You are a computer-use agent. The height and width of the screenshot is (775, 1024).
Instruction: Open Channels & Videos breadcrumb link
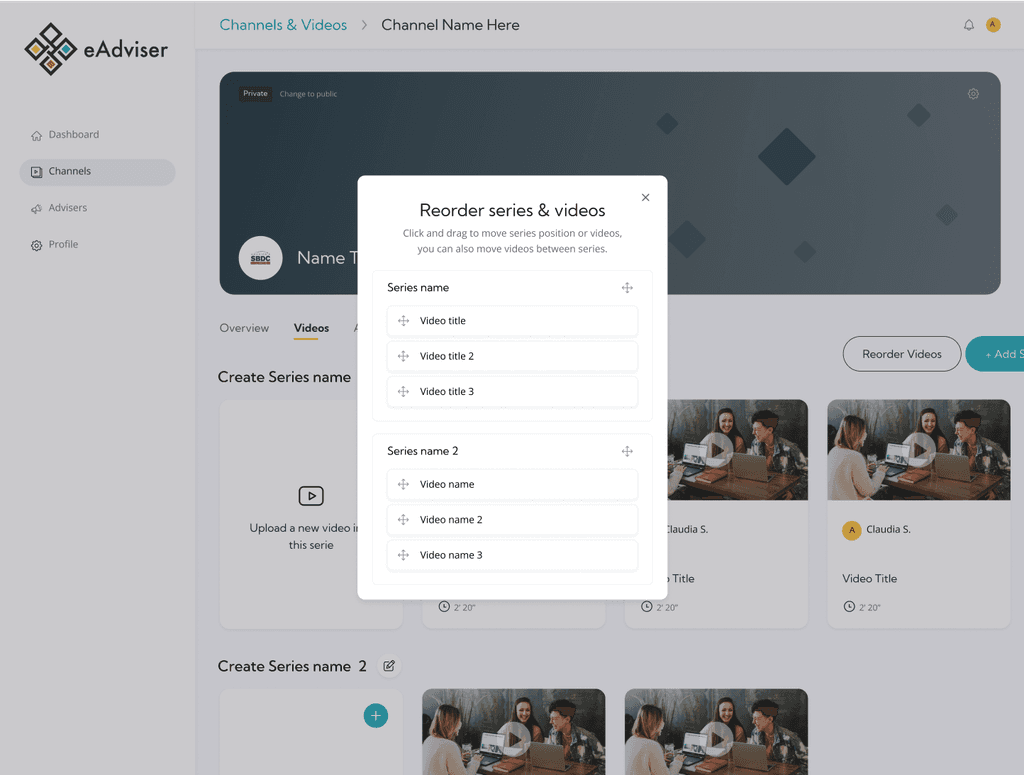(283, 24)
